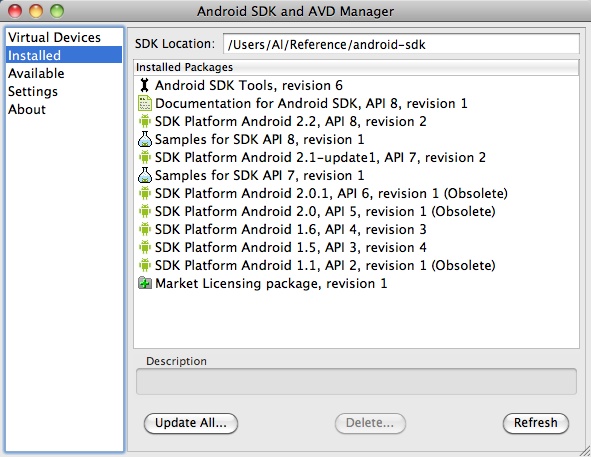Click the flask icon for Samples API 7

(x=145, y=175)
